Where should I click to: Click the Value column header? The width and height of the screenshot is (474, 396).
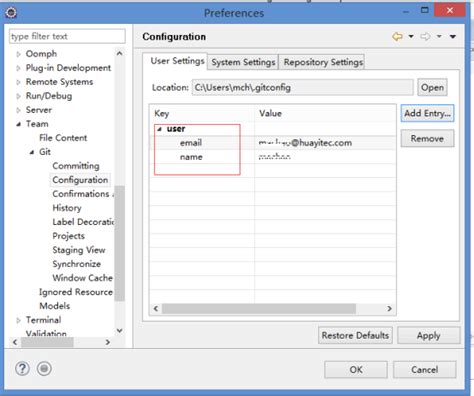tap(325, 113)
